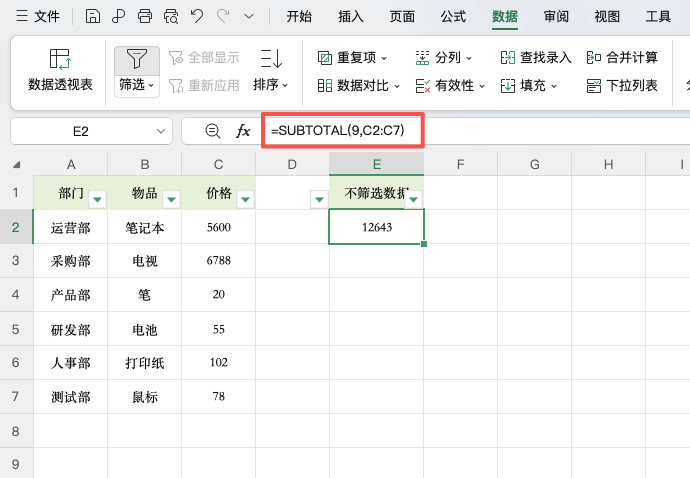Switch to the 插入 tab
This screenshot has height=478, width=690.
(351, 17)
